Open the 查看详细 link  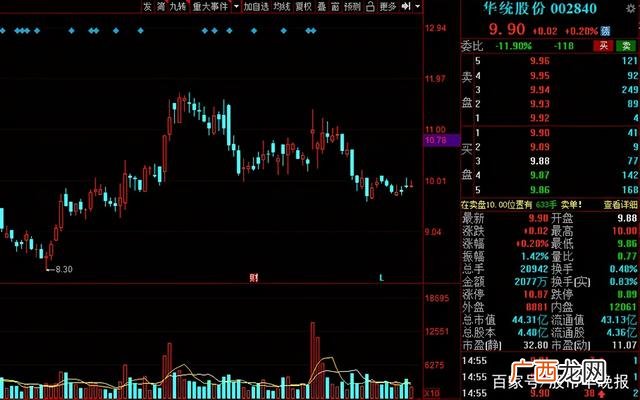click(x=620, y=204)
